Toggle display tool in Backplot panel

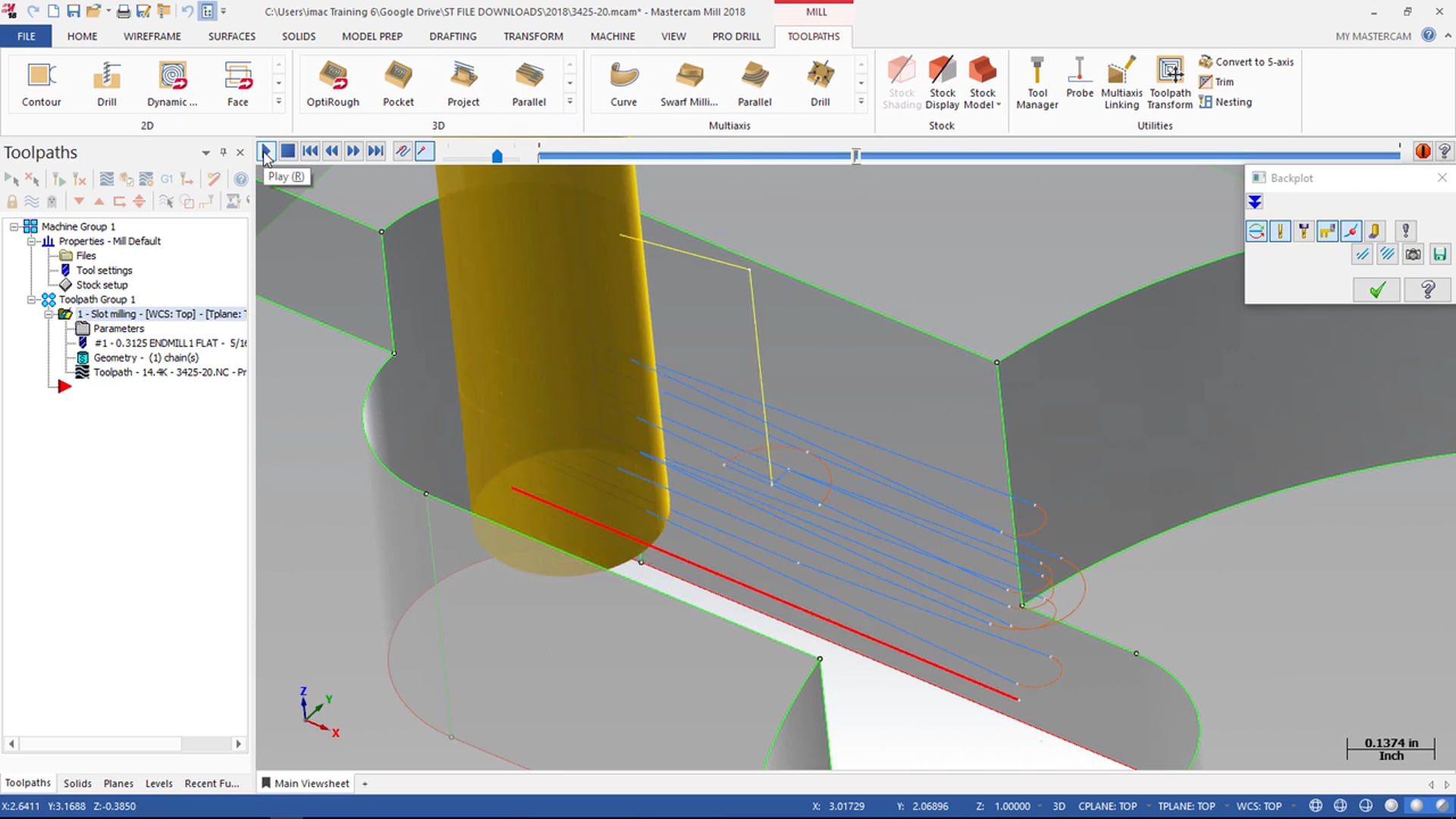(1280, 231)
